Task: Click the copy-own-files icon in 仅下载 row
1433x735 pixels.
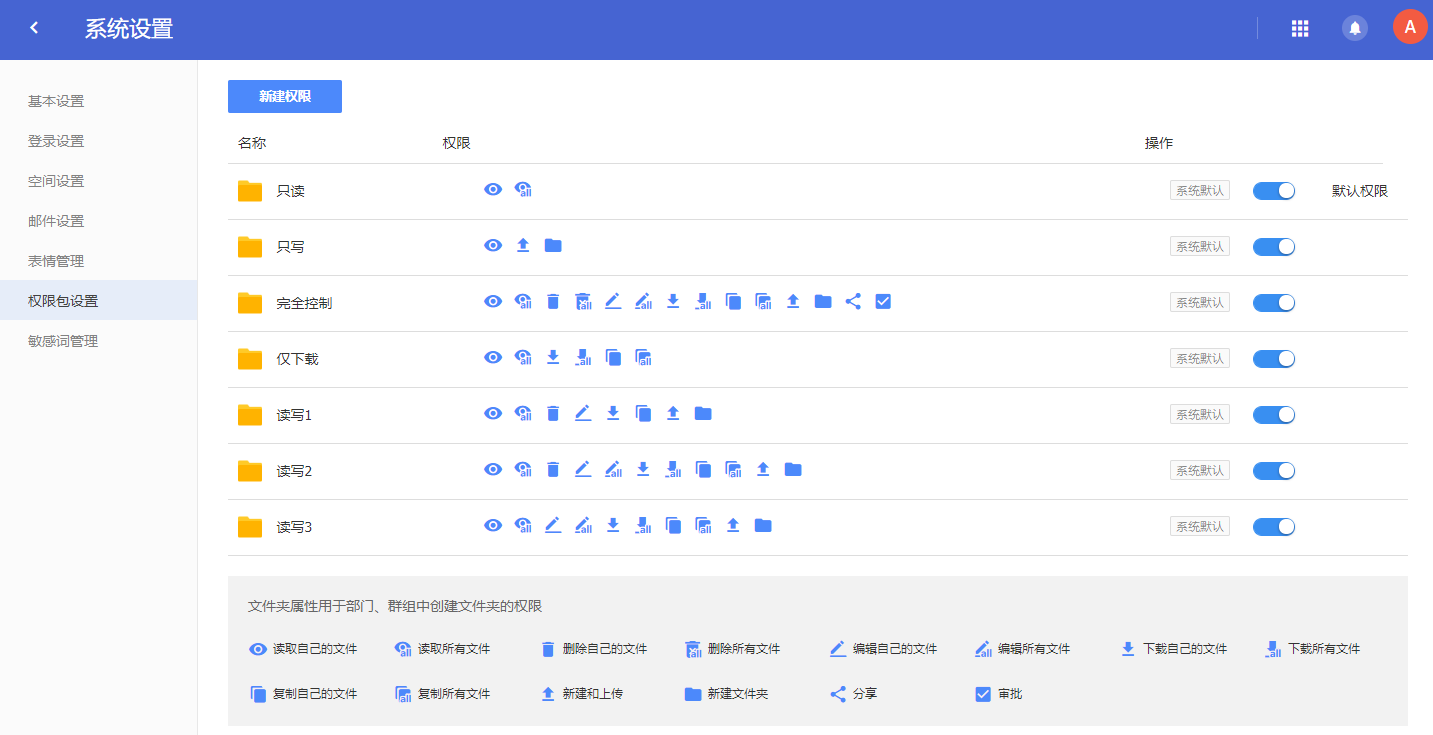Action: [x=613, y=357]
